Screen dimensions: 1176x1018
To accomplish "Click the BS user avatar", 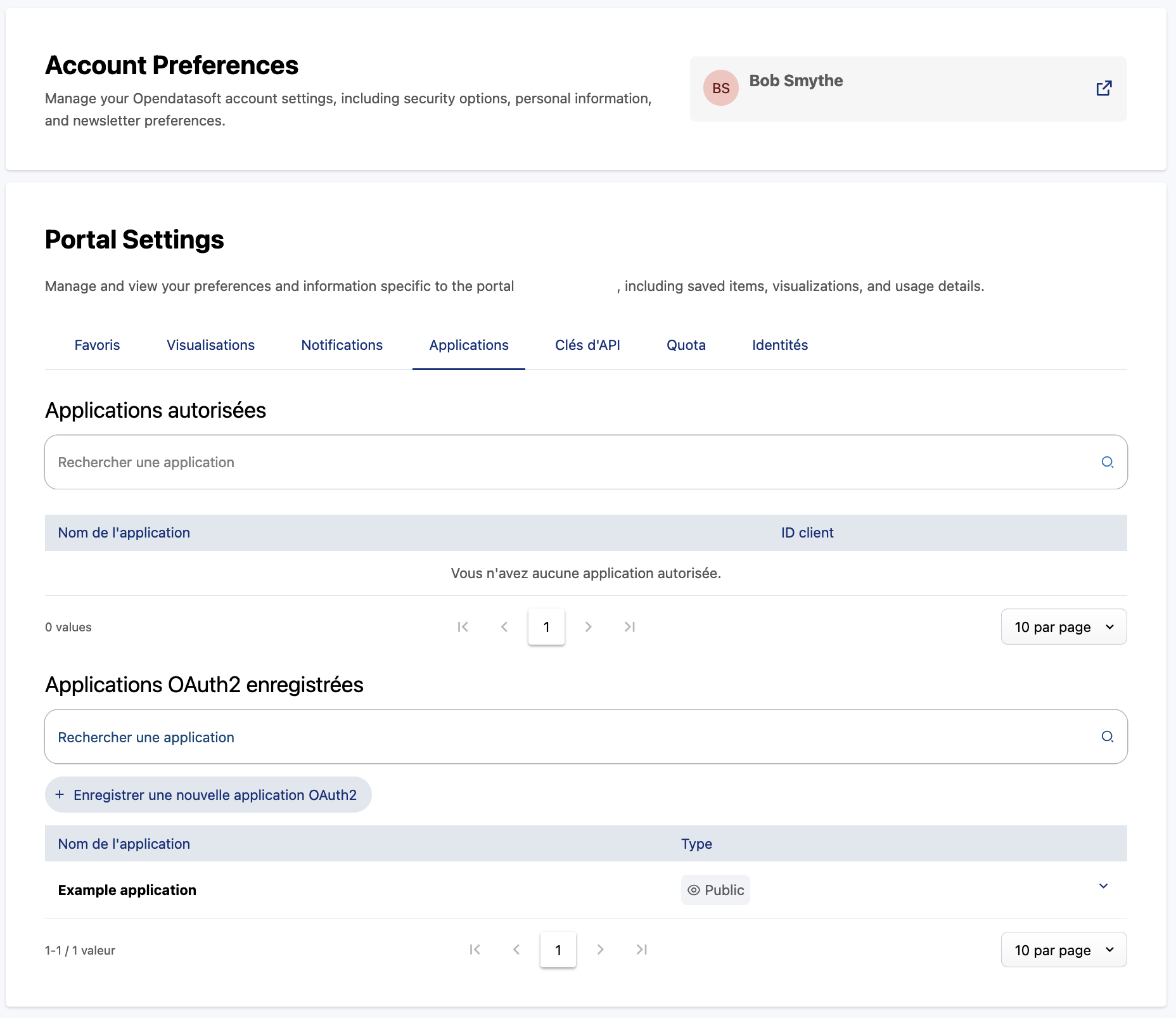I will pyautogui.click(x=720, y=88).
